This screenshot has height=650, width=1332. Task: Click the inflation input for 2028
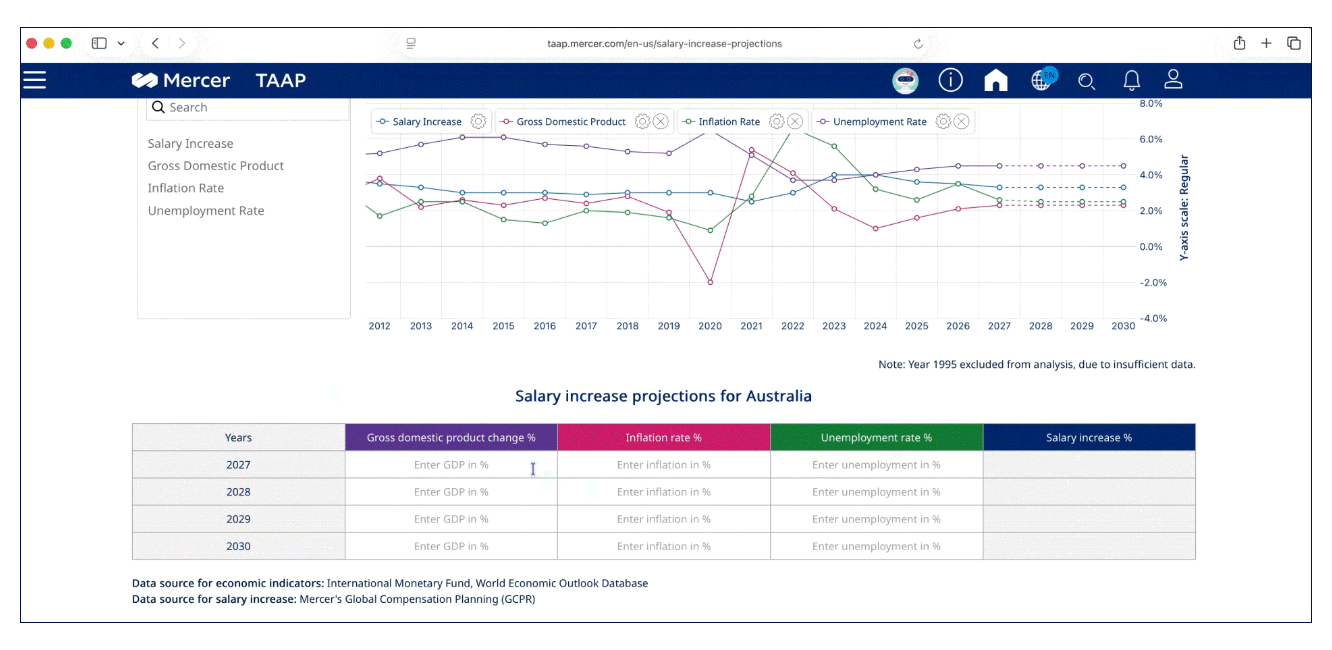click(x=664, y=492)
